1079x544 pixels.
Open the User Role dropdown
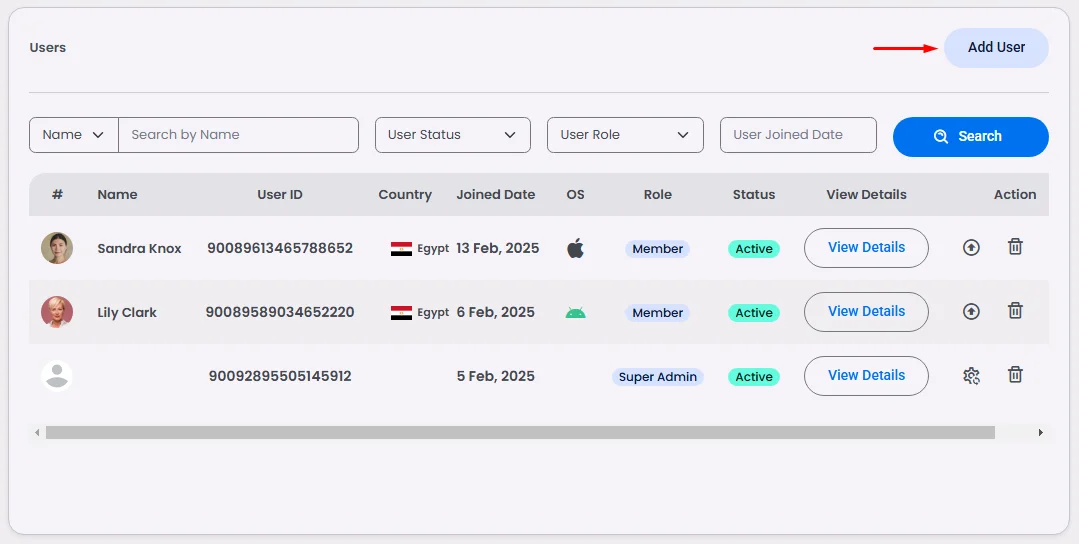[624, 135]
